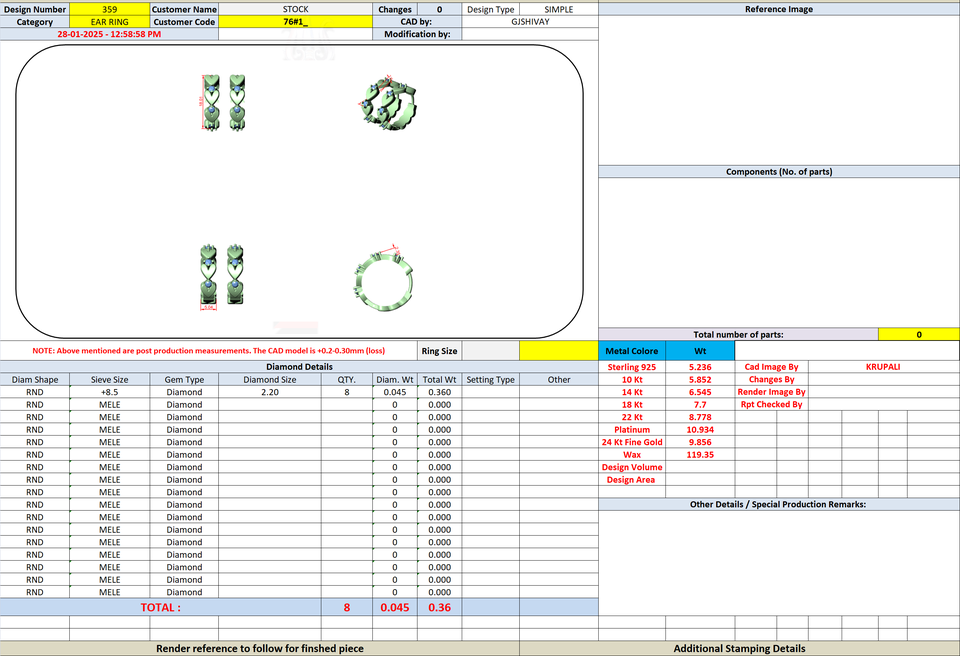Click the Design Type value SIMPLE
960x656 pixels.
[x=558, y=9]
